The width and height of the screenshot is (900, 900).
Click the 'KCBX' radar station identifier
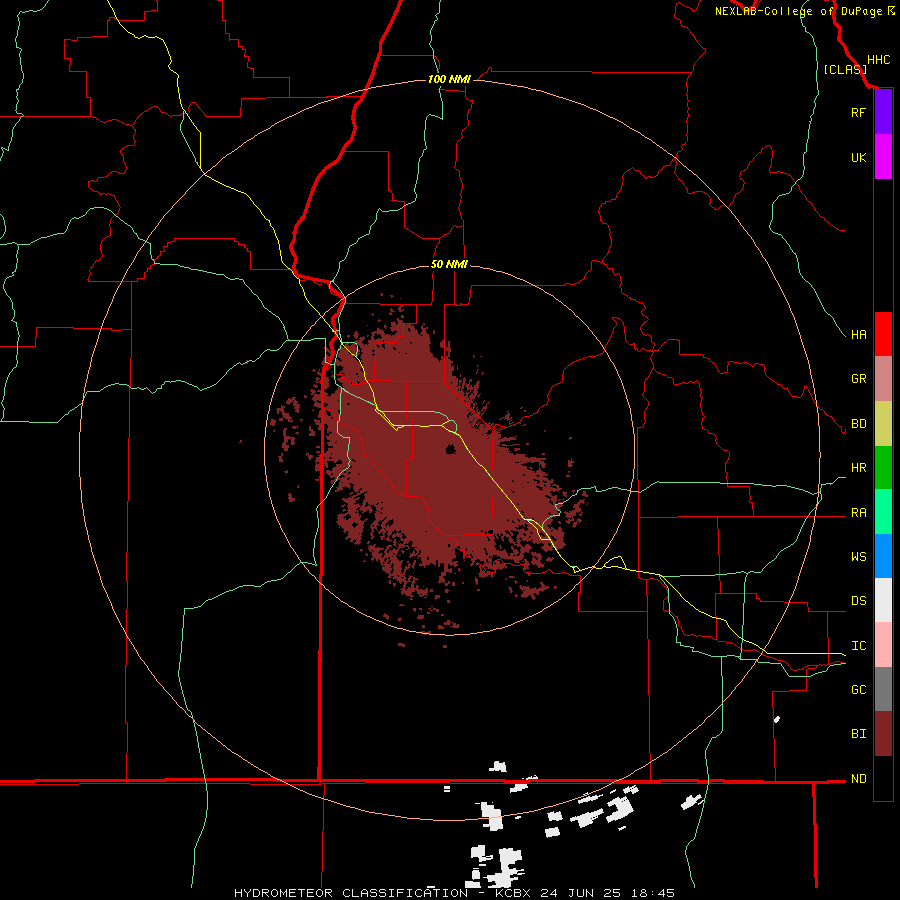tap(513, 893)
